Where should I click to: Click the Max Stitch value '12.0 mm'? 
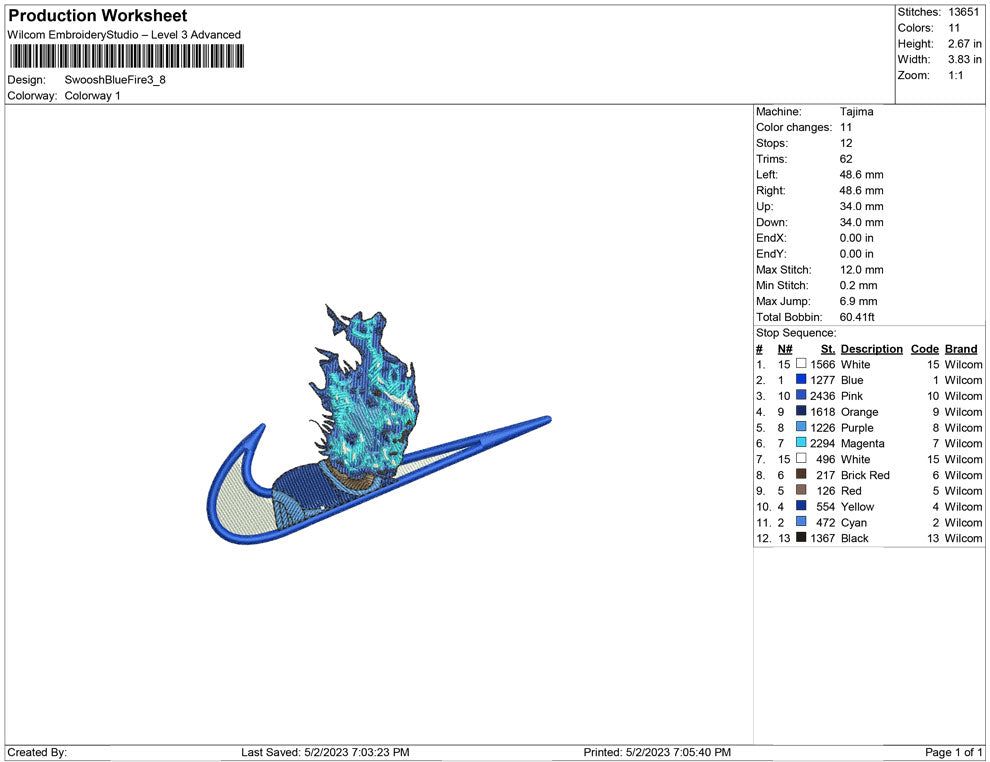[x=862, y=270]
